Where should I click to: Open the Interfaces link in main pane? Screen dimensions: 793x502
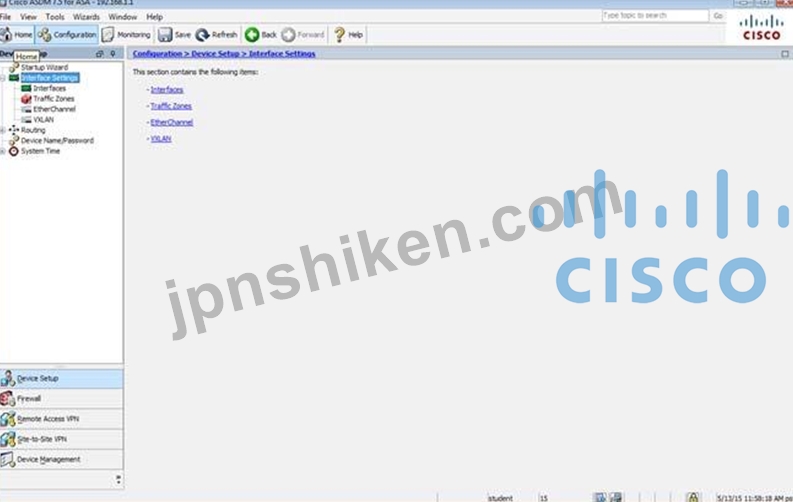[x=167, y=90]
